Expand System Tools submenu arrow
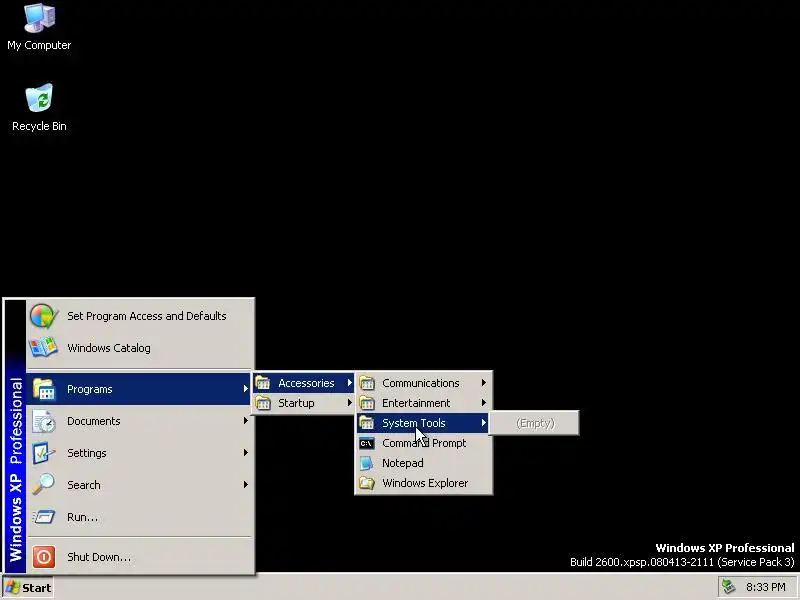The height and width of the screenshot is (600, 800). [x=484, y=423]
